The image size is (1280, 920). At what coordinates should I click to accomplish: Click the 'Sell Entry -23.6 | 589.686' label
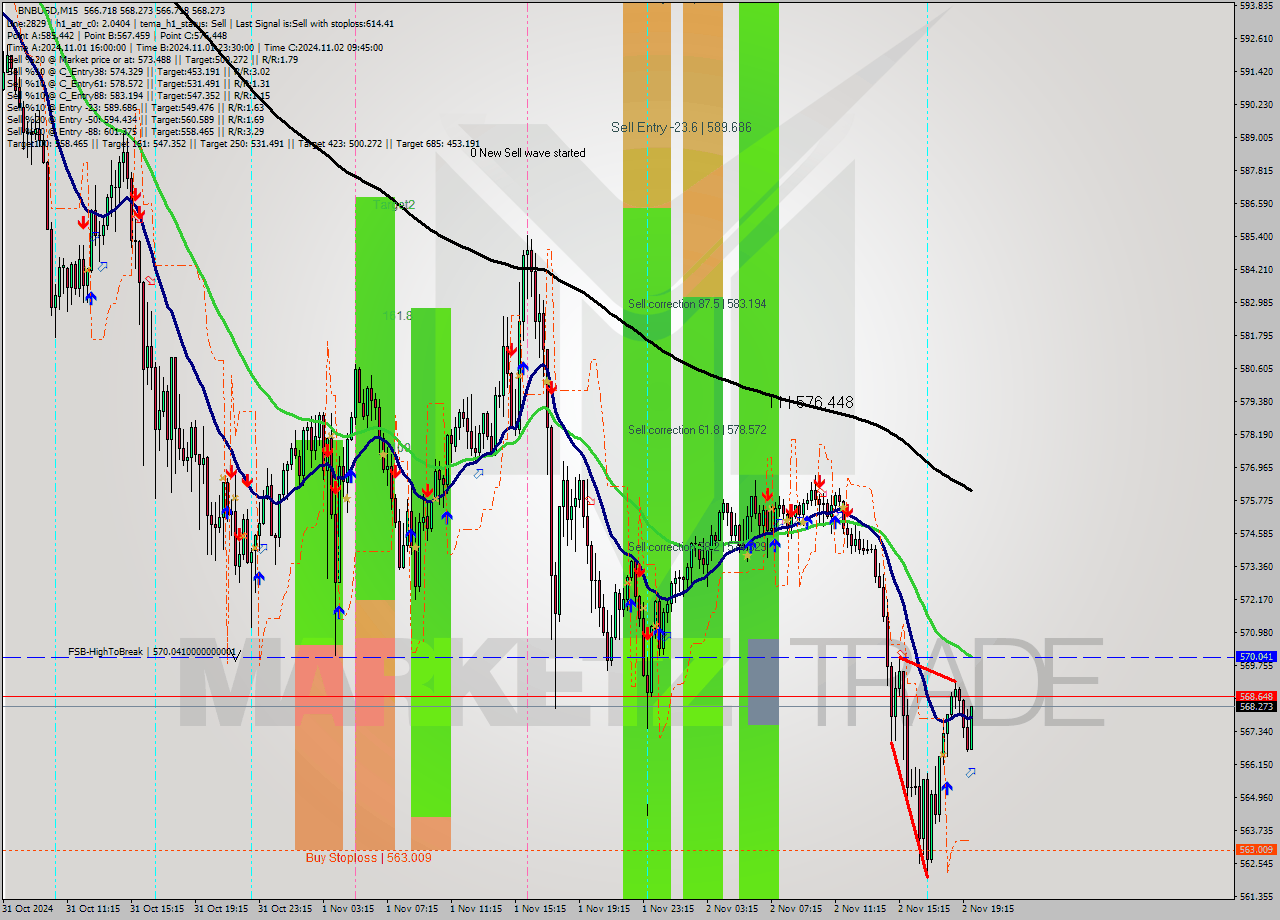[681, 128]
